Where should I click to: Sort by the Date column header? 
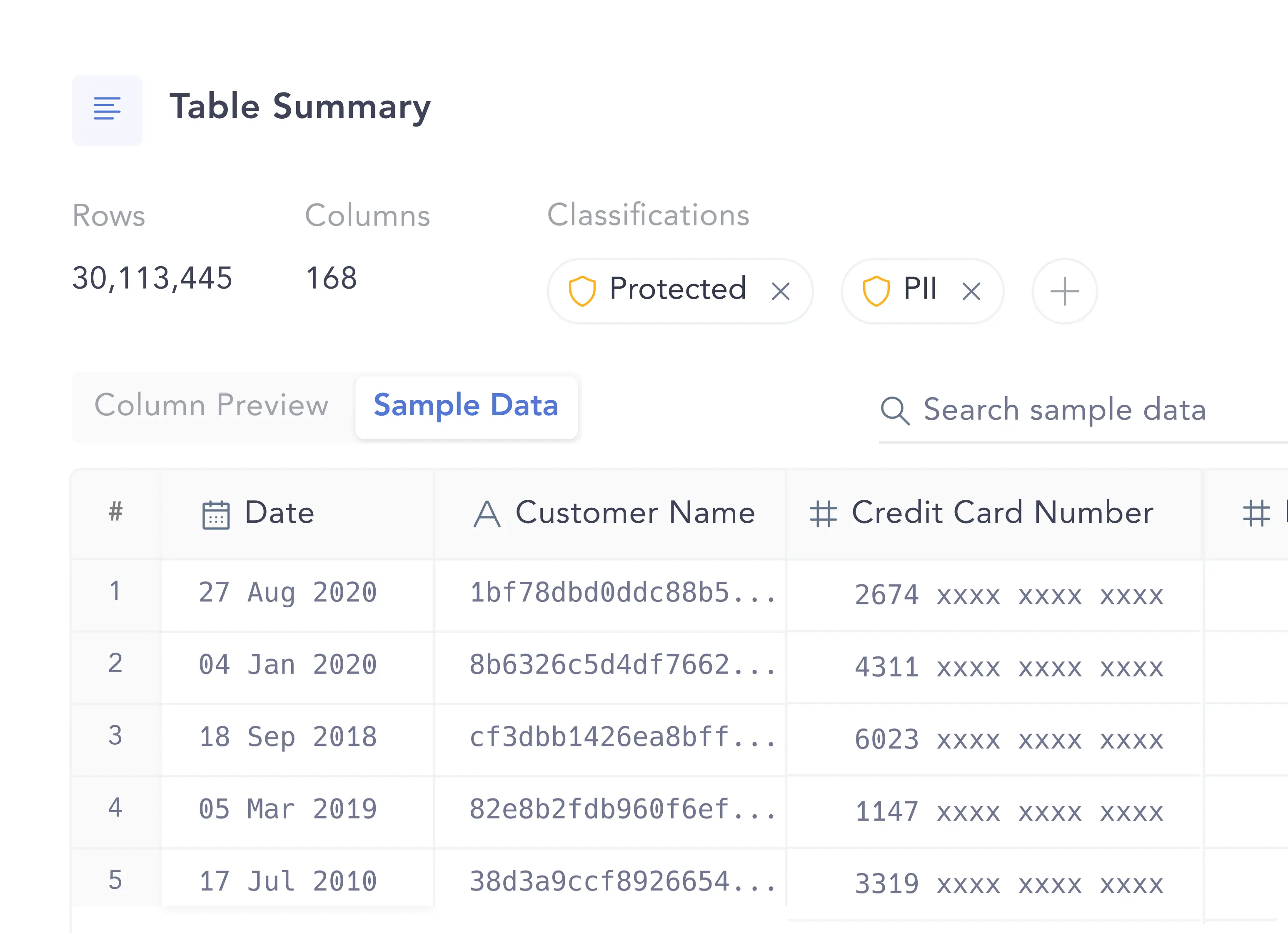[297, 514]
